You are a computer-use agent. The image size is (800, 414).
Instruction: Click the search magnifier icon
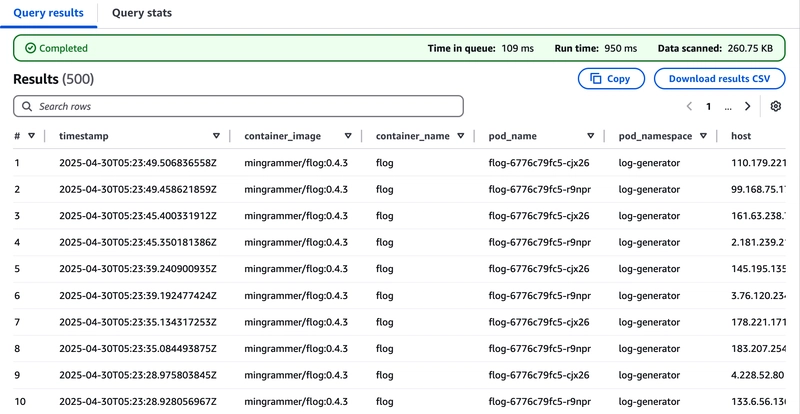click(27, 106)
